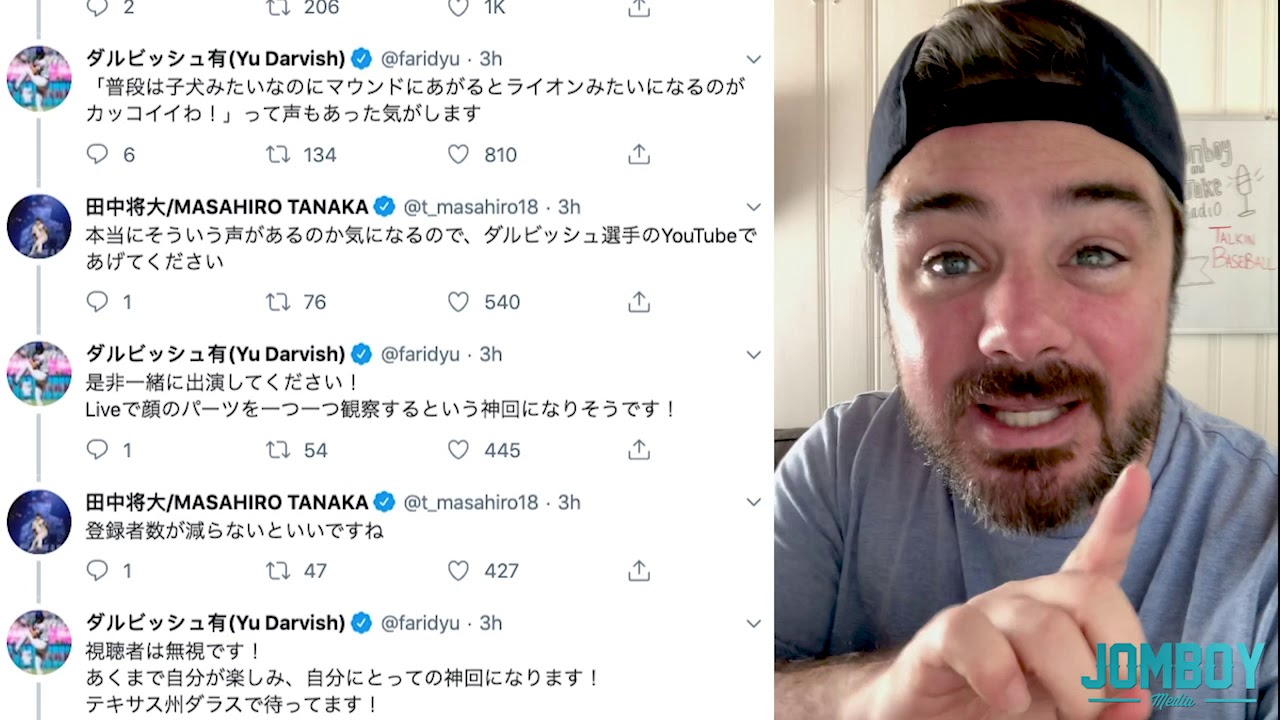Retweet Darvish's tweet with 810 likes
Image resolution: width=1280 pixels, height=720 pixels.
click(x=278, y=154)
